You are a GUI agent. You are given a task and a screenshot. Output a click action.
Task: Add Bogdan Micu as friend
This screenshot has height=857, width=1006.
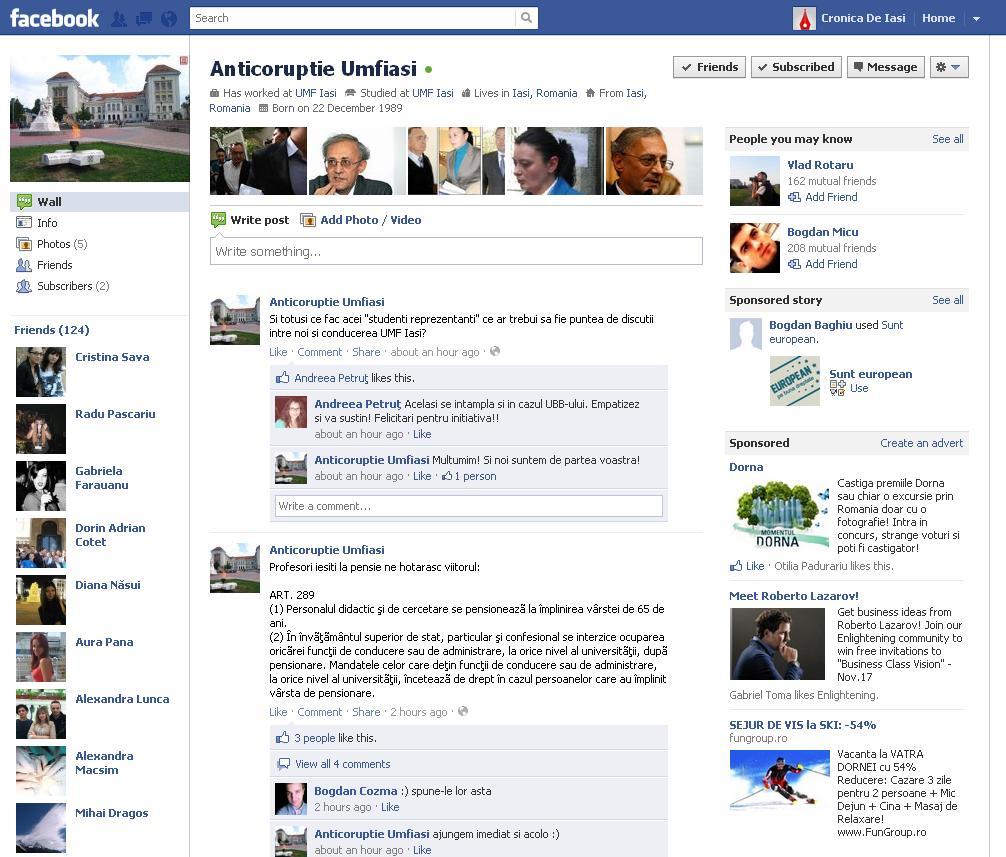(831, 264)
